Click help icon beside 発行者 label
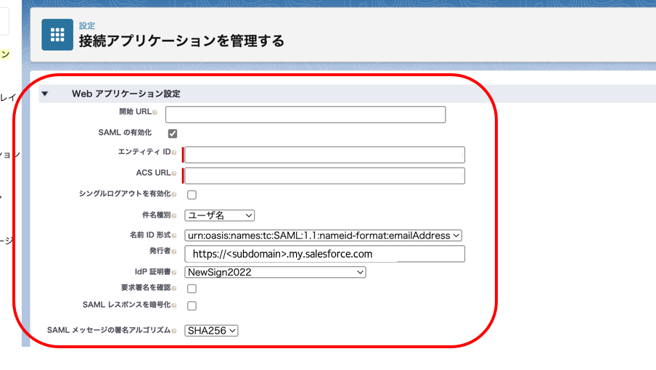Screen dimensions: 656x370 coord(174,251)
